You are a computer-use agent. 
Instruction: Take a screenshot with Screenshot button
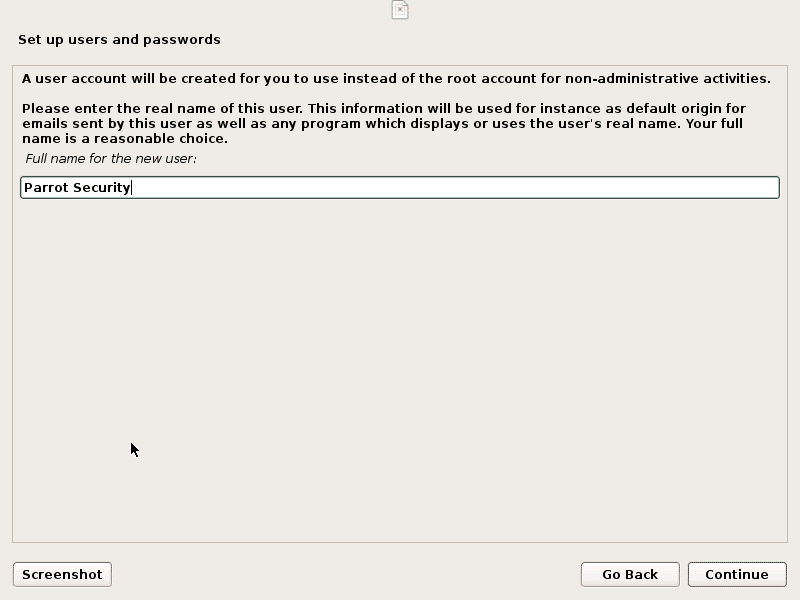point(62,574)
